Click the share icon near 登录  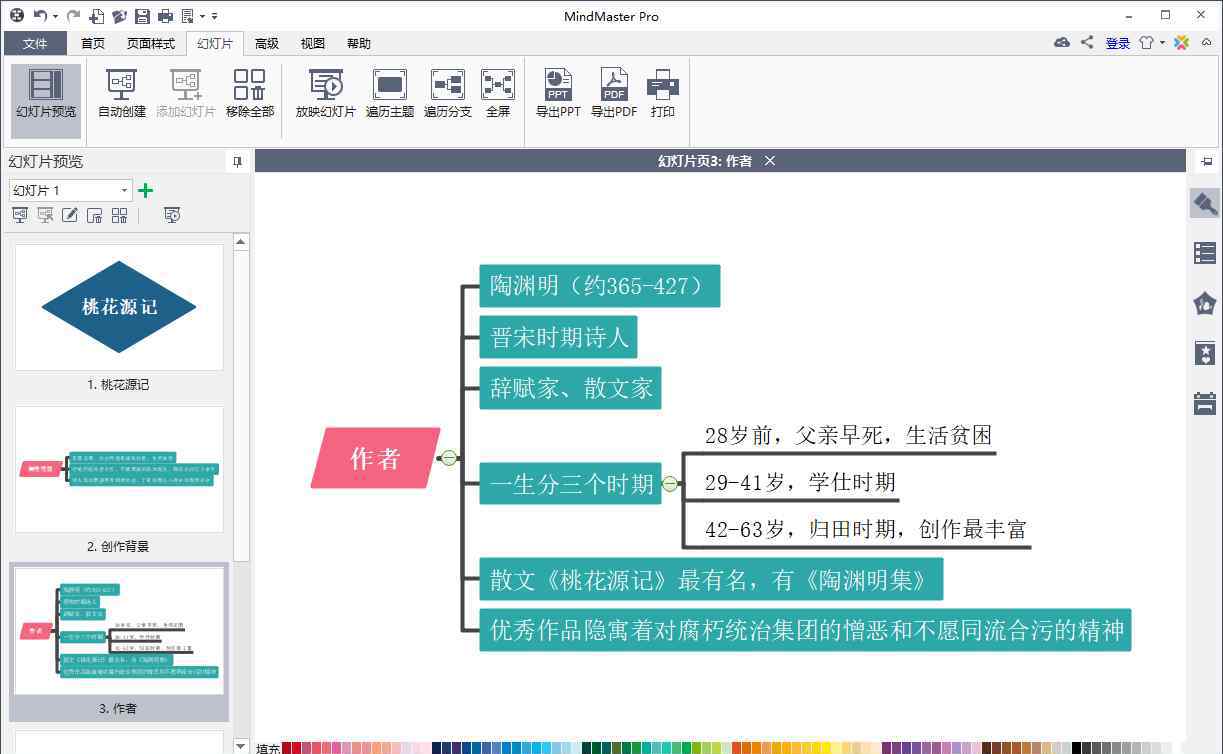click(1087, 43)
